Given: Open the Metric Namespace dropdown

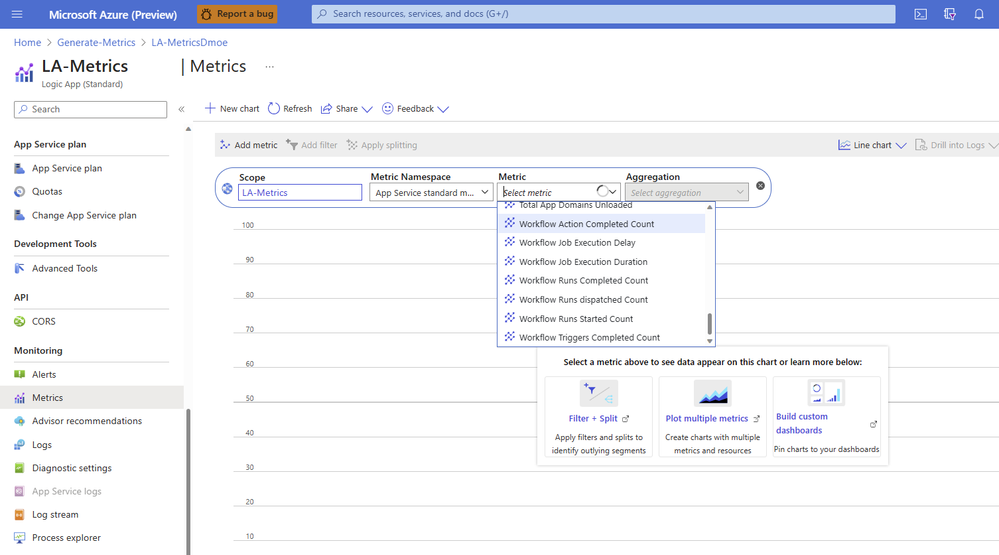Looking at the screenshot, I should [431, 192].
